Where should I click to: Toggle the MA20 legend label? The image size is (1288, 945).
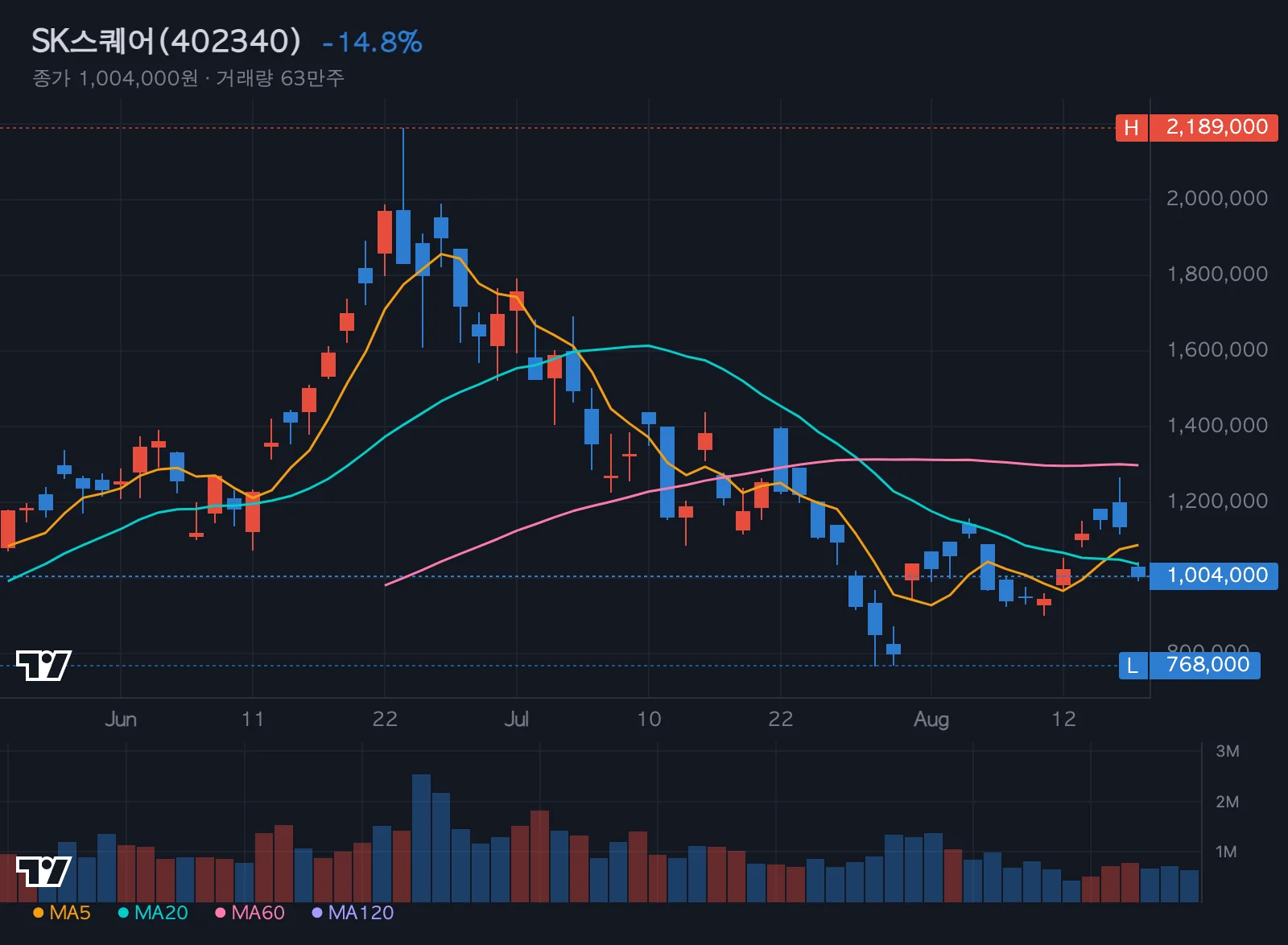click(x=161, y=913)
